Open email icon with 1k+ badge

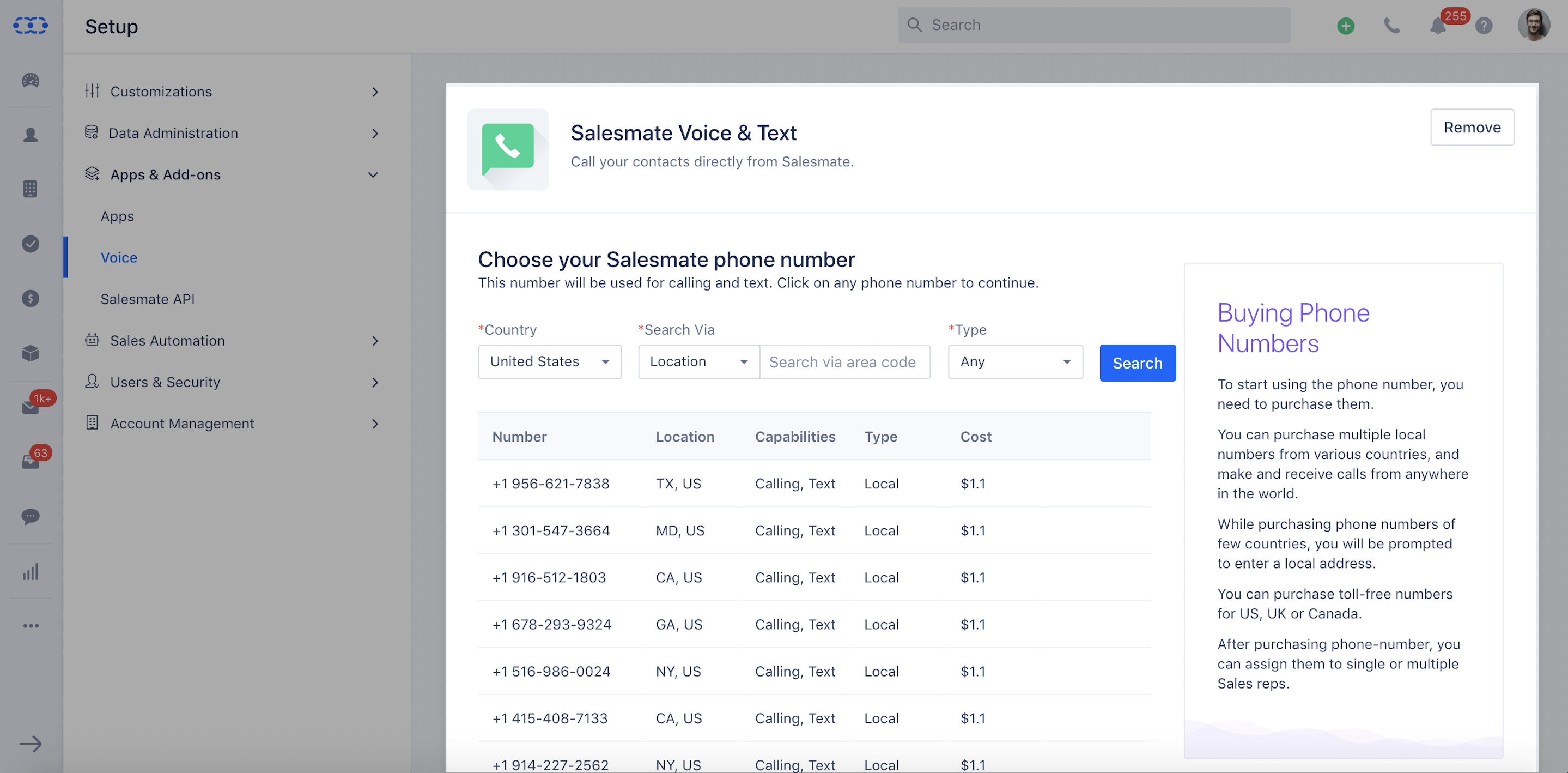click(x=31, y=407)
